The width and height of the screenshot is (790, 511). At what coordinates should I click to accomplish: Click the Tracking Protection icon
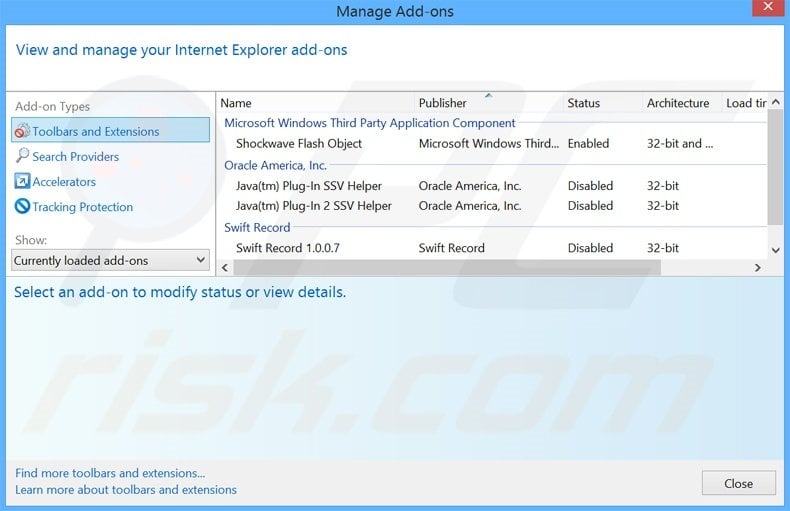(x=22, y=207)
